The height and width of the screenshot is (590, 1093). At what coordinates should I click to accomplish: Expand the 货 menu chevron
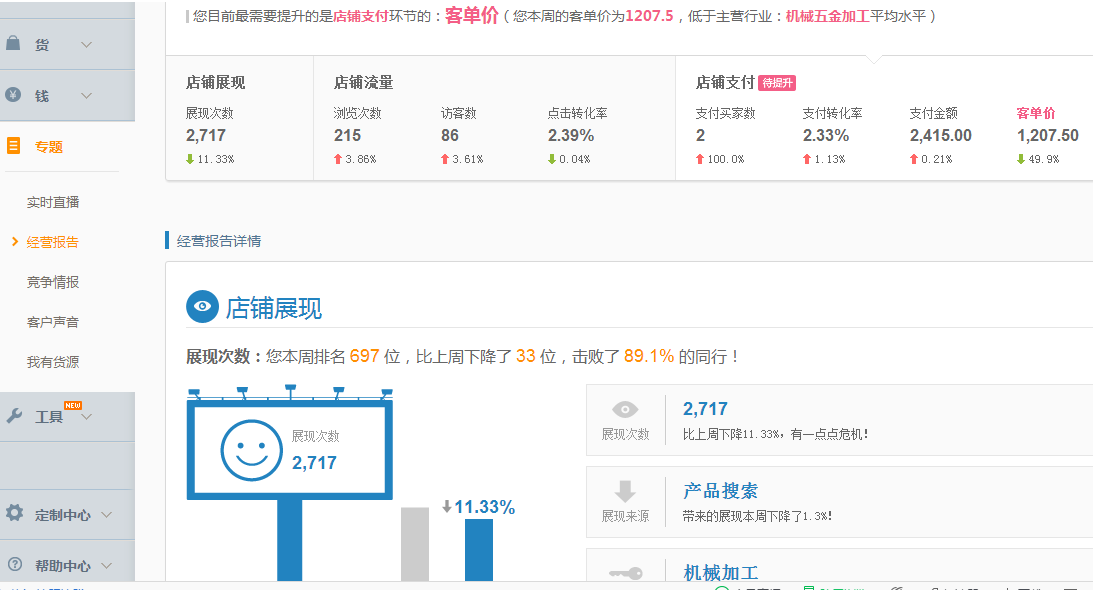pos(87,45)
